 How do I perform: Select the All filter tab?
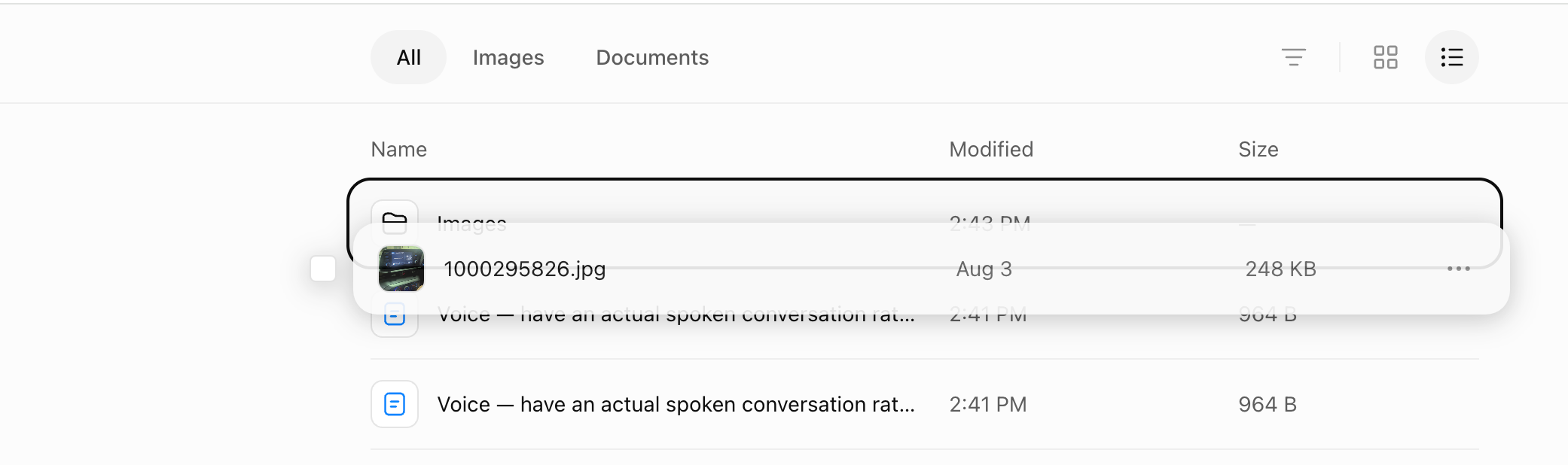point(409,57)
